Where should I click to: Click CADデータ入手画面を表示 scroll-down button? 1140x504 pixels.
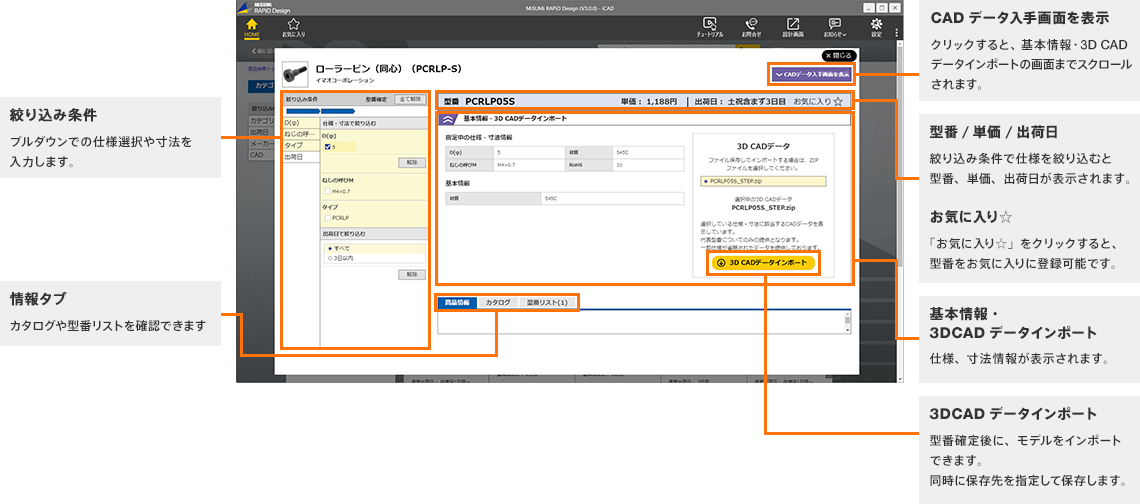(x=812, y=74)
